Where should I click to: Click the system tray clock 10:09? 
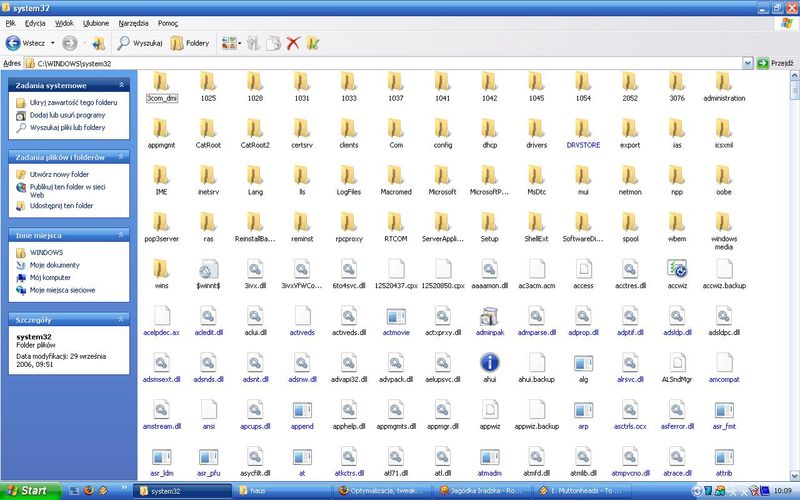coord(783,491)
